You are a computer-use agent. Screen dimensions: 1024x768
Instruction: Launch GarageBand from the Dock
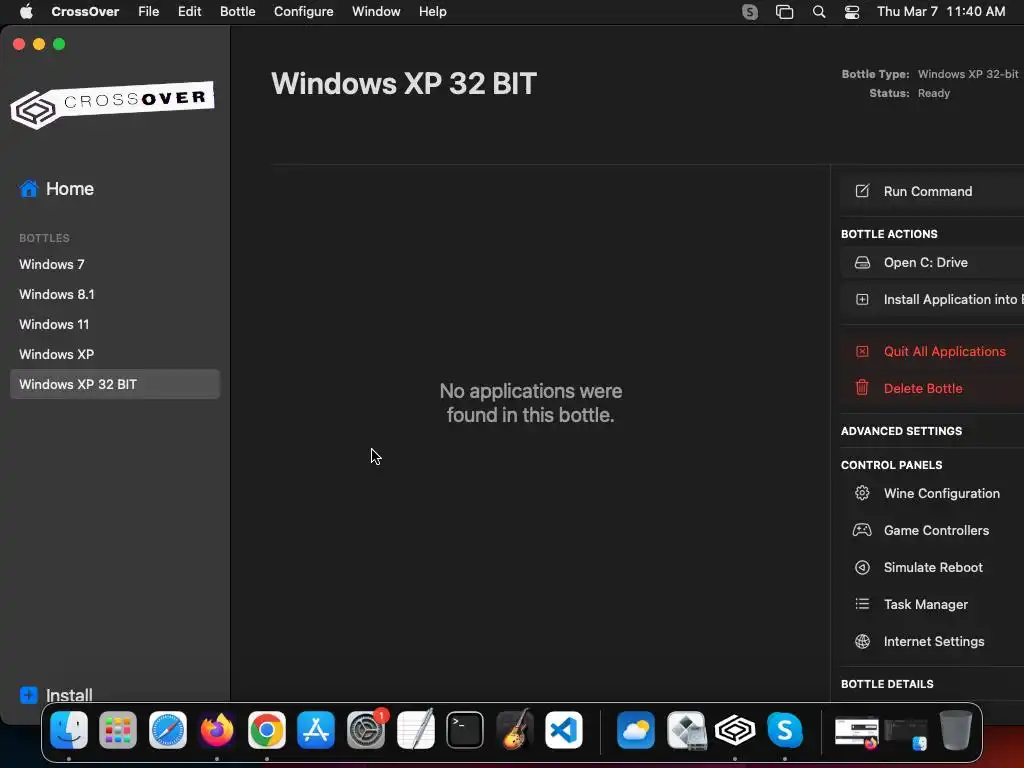pyautogui.click(x=515, y=729)
